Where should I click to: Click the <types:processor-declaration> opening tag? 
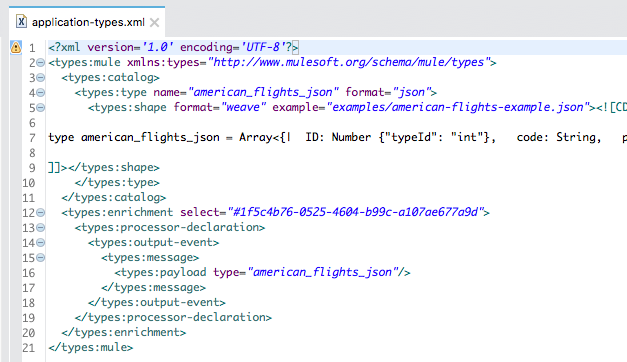[x=170, y=228]
